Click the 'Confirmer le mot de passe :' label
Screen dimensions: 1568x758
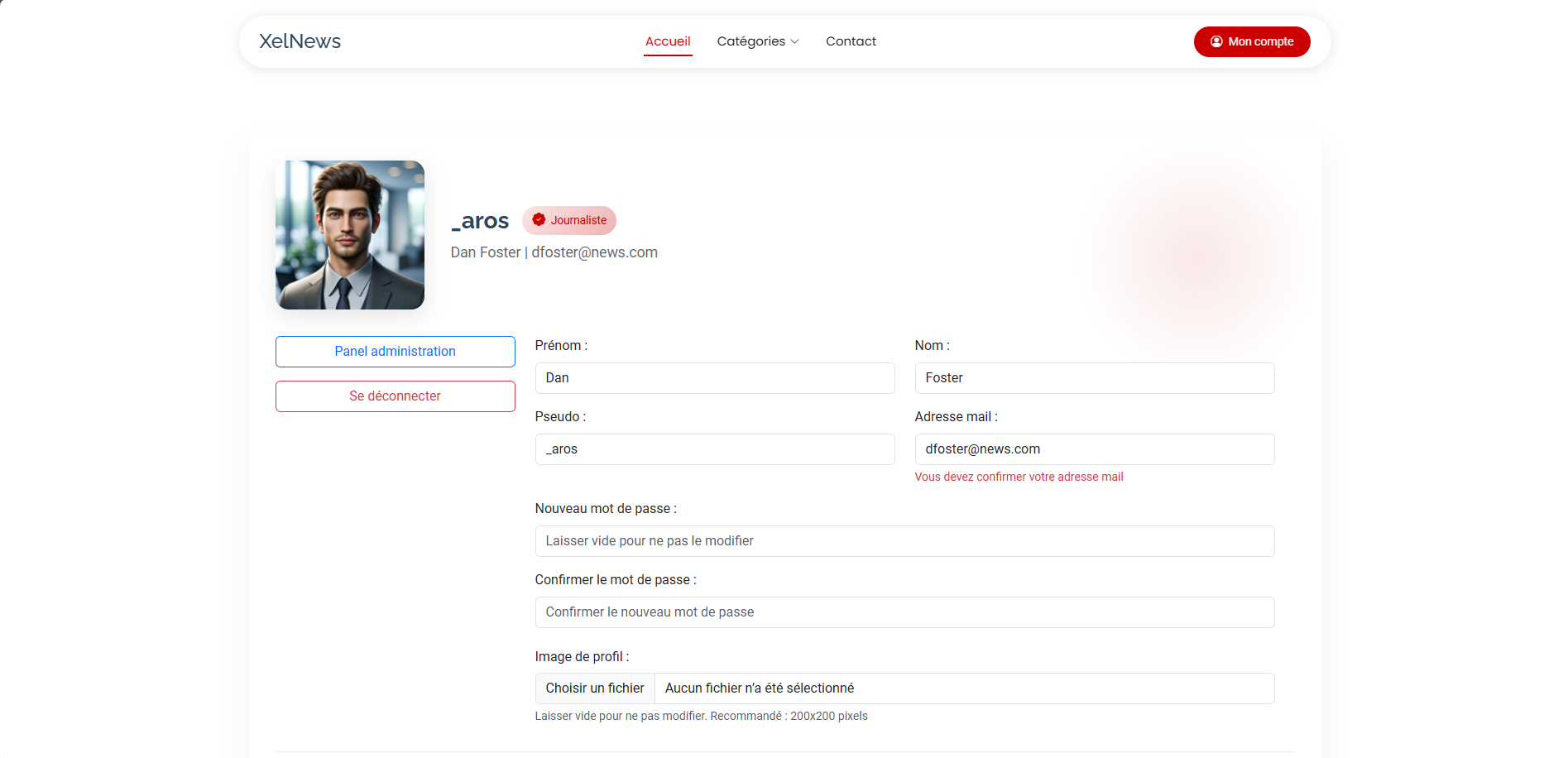point(616,580)
